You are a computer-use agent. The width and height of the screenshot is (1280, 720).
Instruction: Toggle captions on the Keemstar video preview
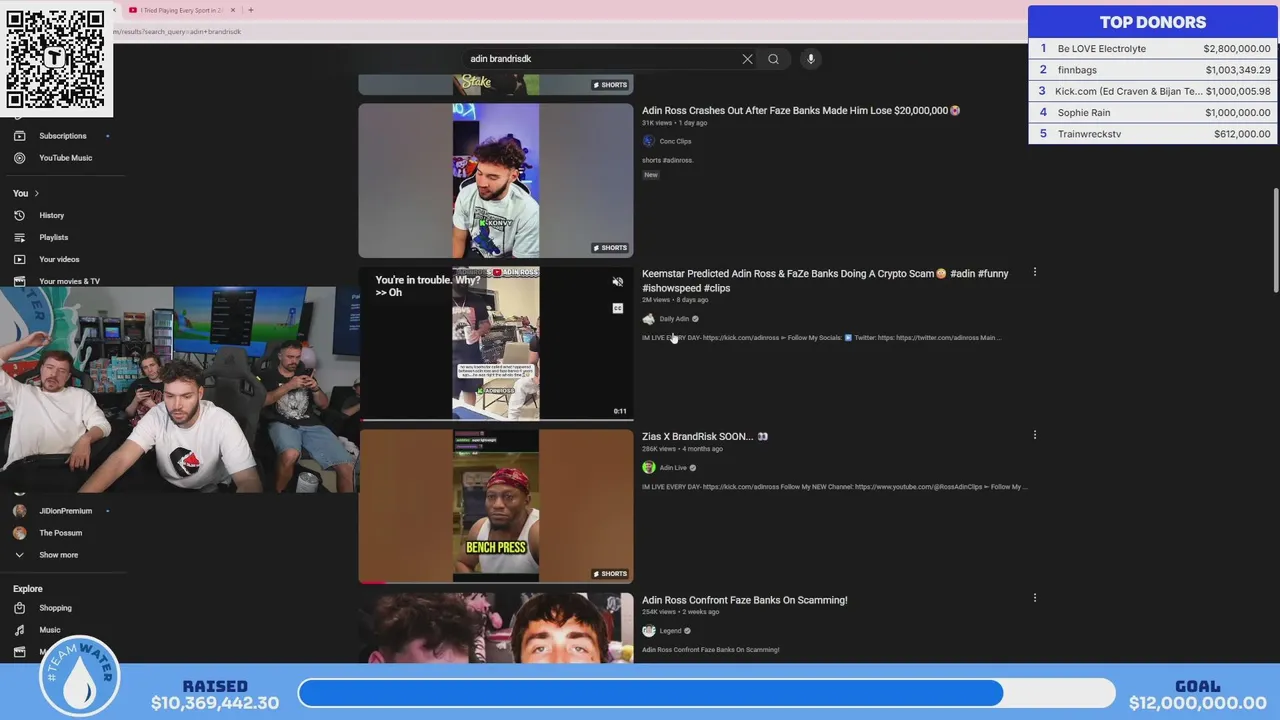[618, 308]
